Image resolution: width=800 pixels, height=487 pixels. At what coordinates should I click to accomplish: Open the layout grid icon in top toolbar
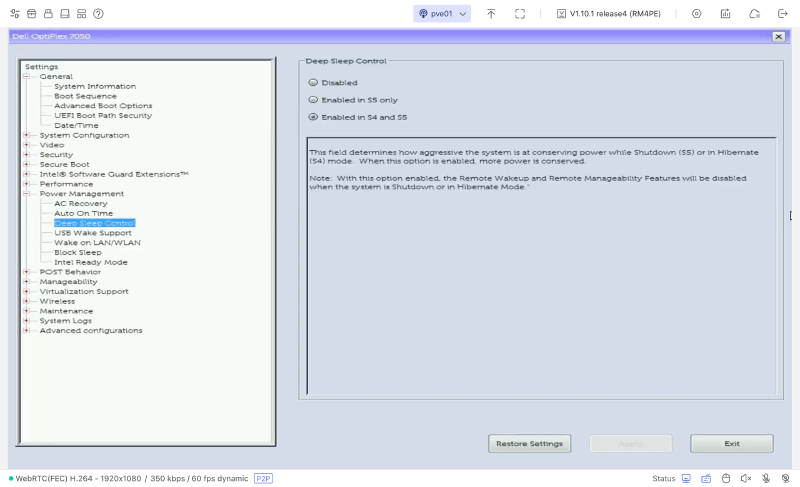point(82,14)
